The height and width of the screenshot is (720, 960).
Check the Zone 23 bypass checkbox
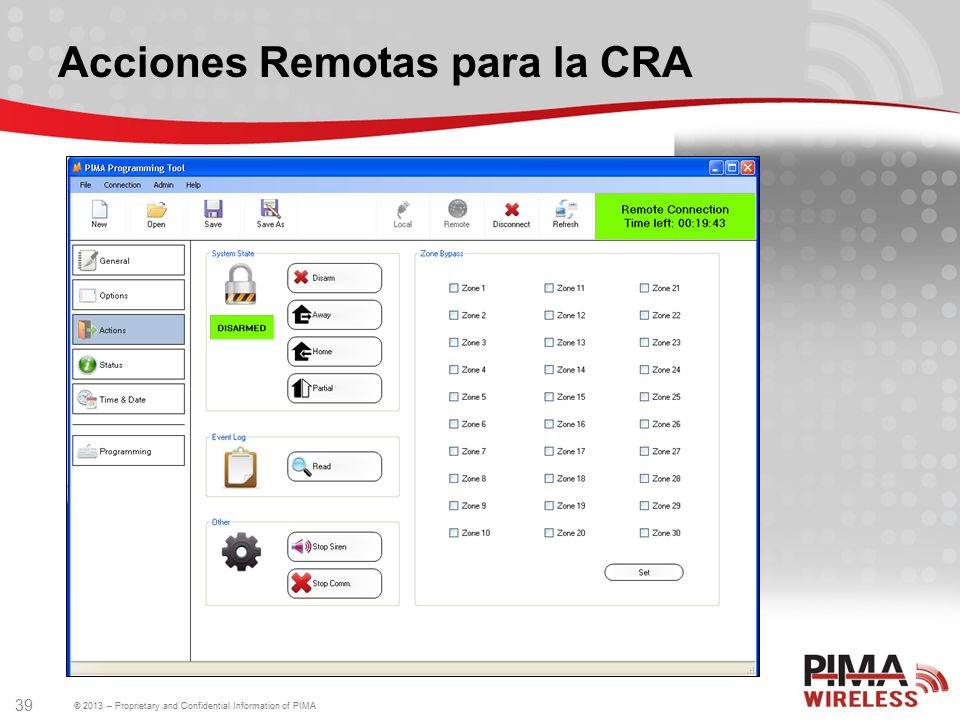(644, 342)
